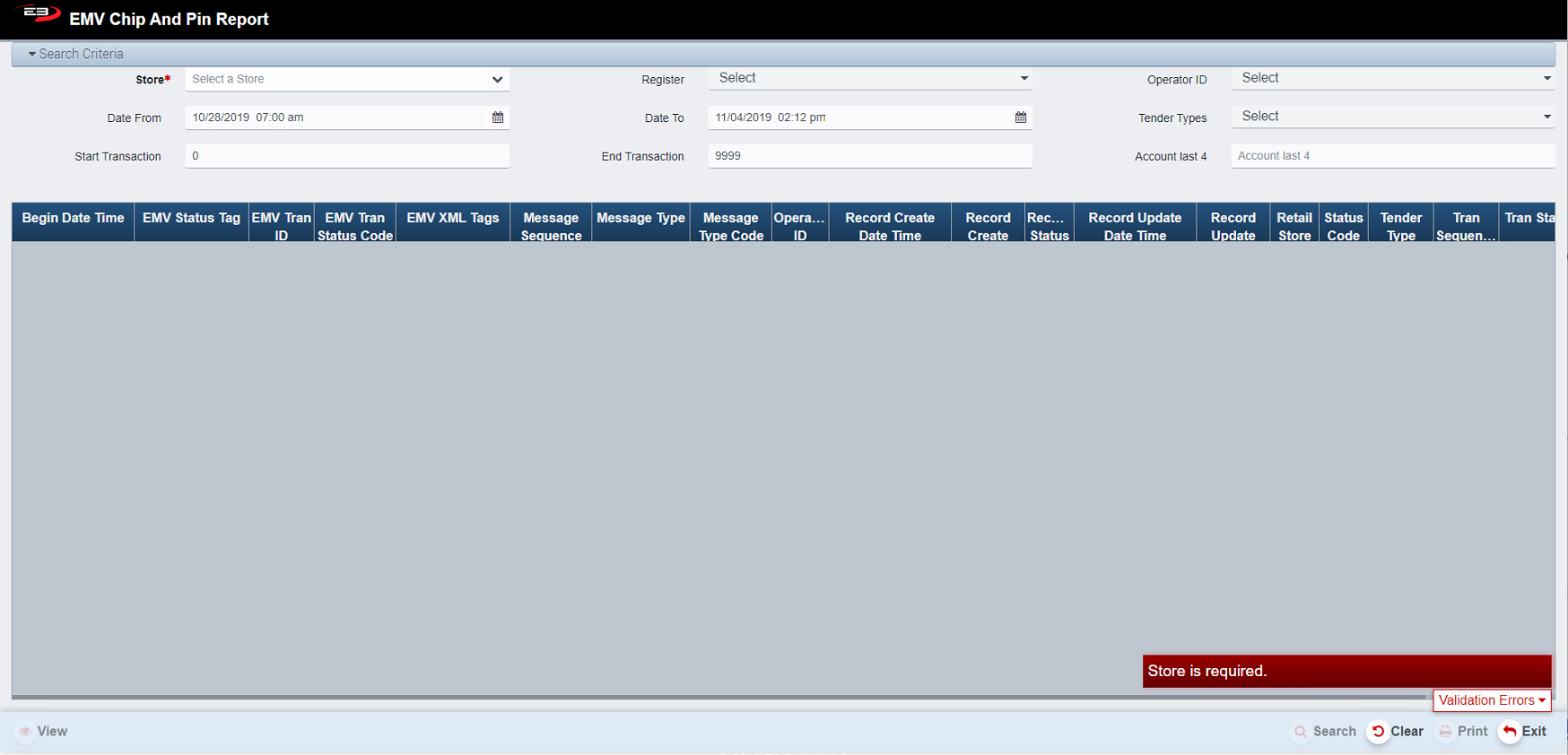Focus the Start Transaction input field

347,156
